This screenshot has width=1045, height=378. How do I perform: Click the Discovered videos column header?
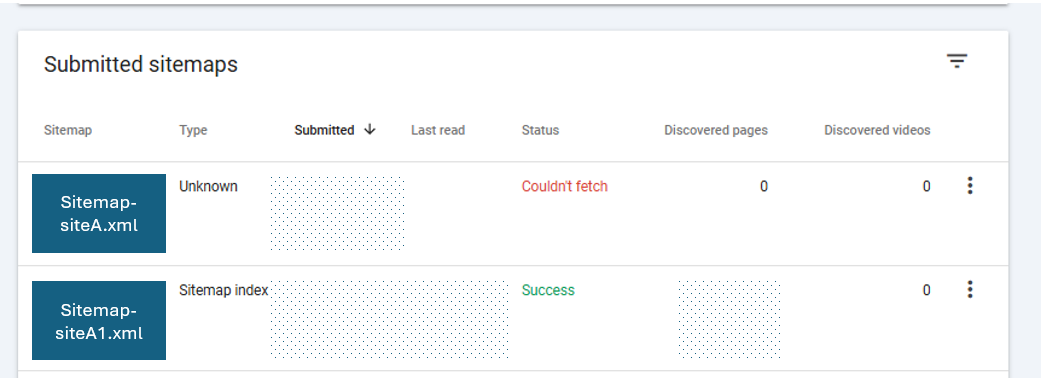pyautogui.click(x=877, y=130)
